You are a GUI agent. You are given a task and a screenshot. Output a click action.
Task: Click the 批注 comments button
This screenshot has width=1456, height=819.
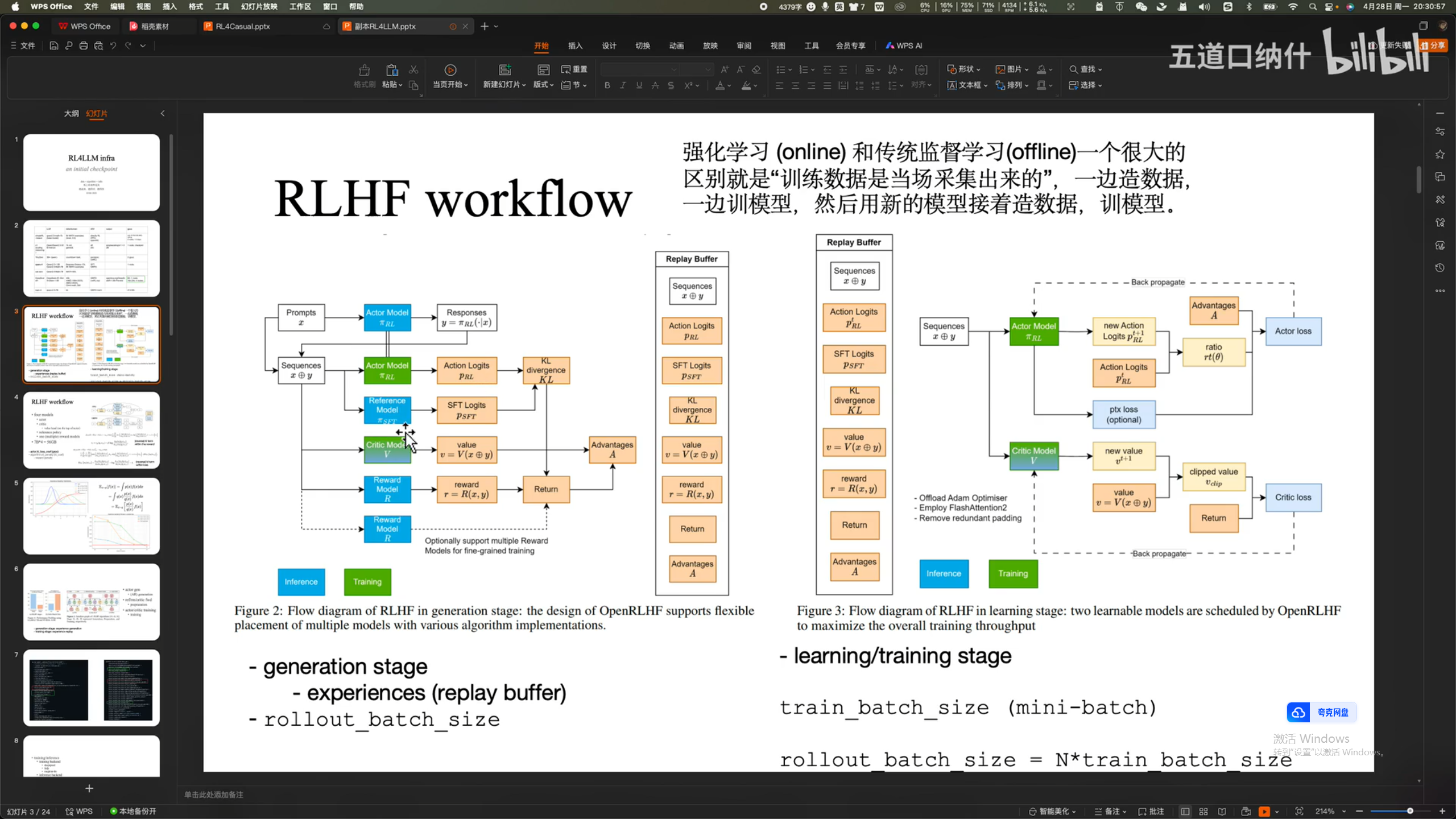tap(1152, 812)
